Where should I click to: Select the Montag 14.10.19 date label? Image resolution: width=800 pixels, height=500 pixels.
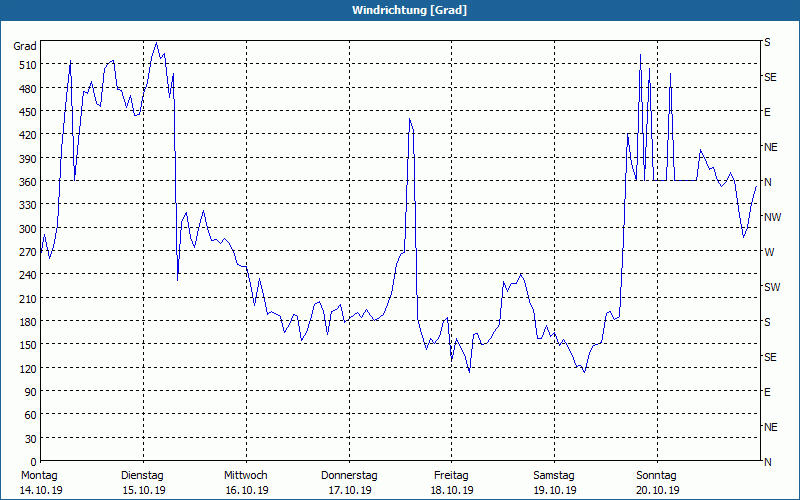coord(39,482)
